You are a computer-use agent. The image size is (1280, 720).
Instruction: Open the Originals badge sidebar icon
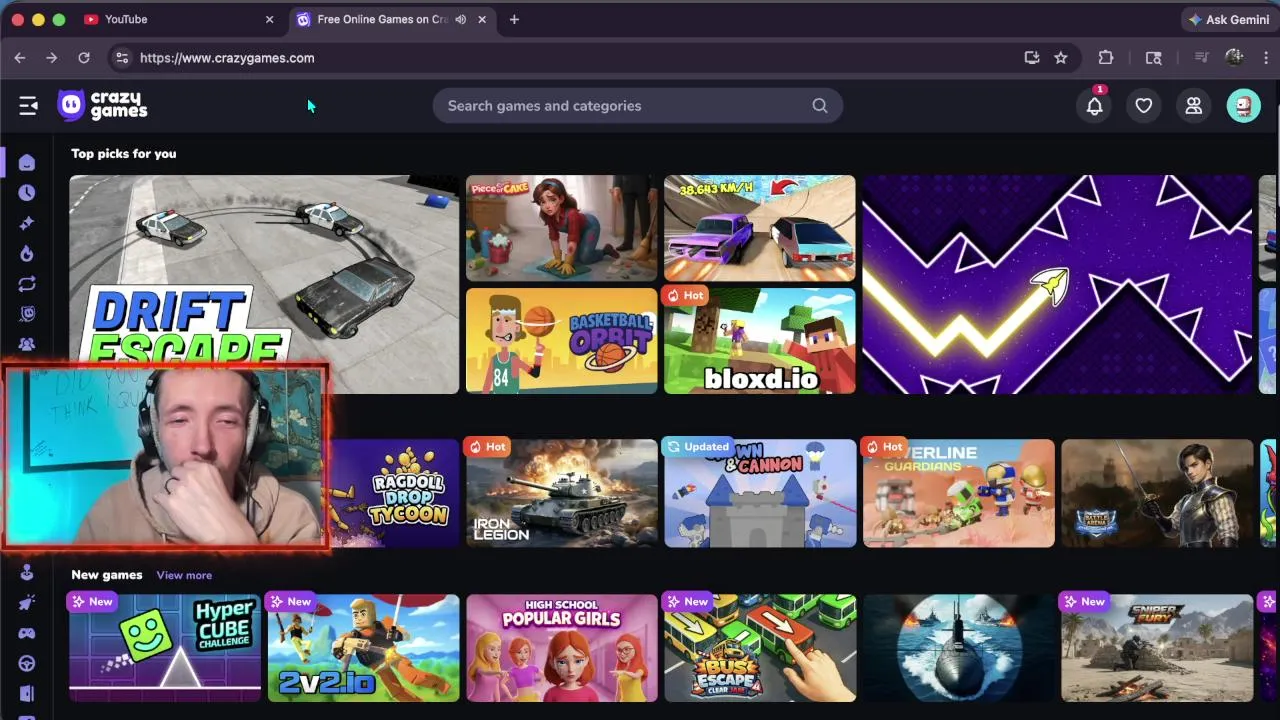27,314
